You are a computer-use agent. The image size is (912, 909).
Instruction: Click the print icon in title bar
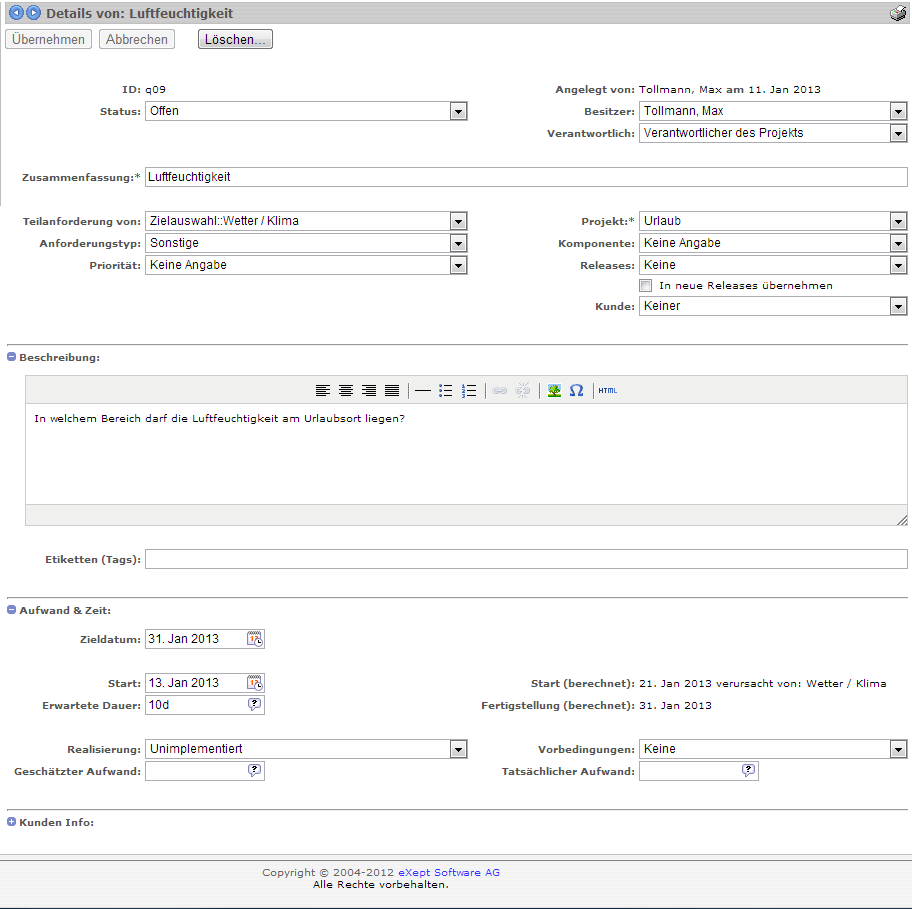click(897, 14)
